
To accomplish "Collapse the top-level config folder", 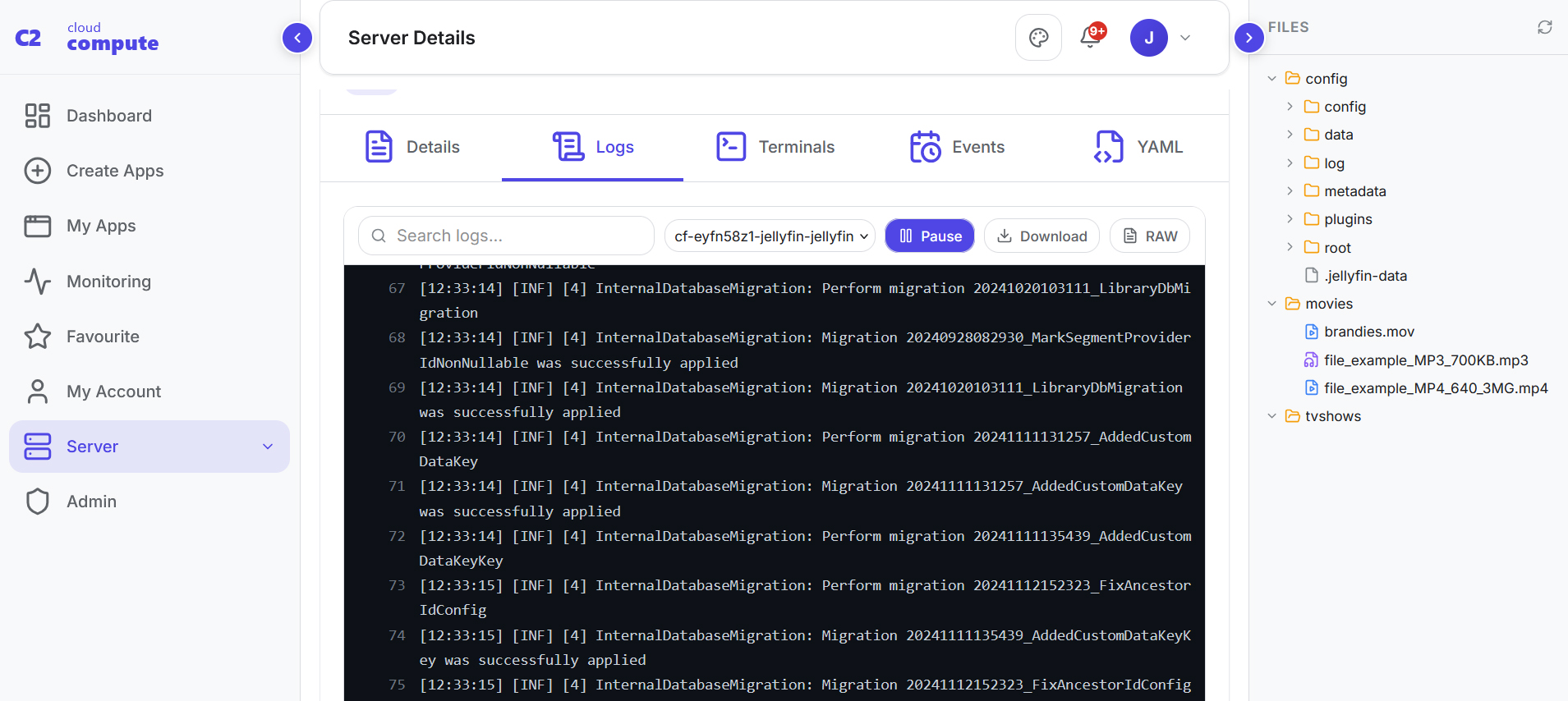I will click(x=1272, y=79).
